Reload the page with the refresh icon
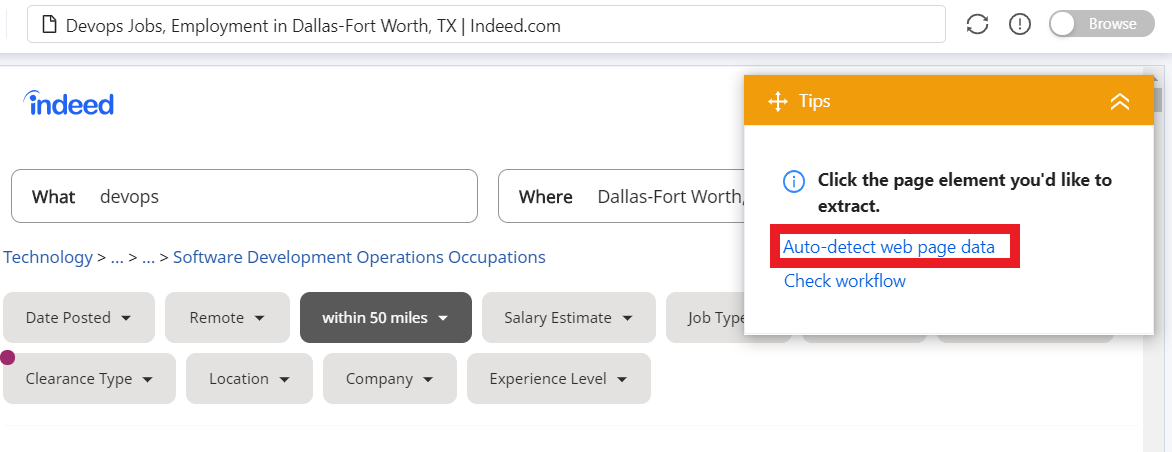 (977, 24)
